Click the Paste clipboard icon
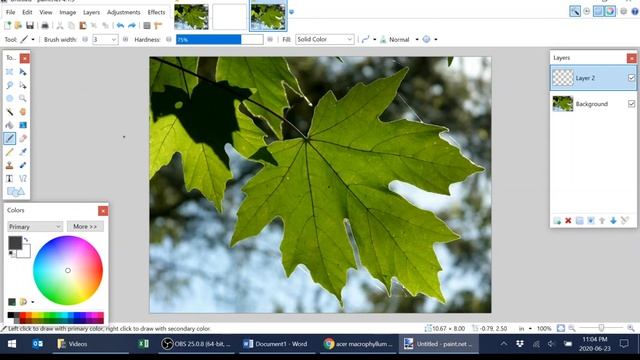Image resolution: width=640 pixels, height=360 pixels. 83,26
